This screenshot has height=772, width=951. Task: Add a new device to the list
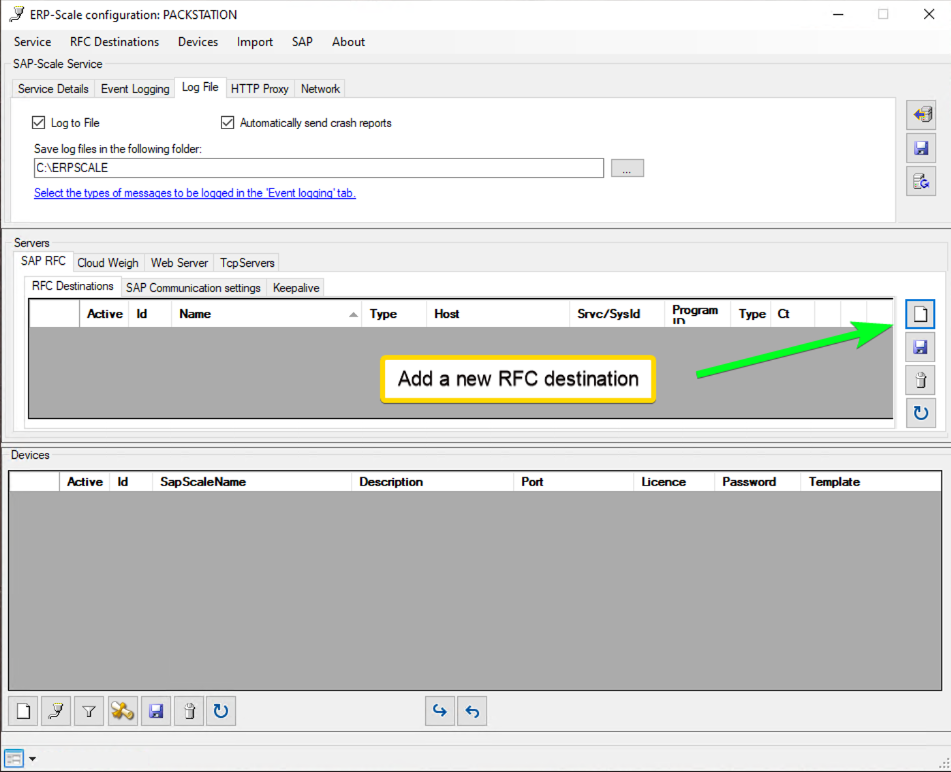(x=23, y=711)
